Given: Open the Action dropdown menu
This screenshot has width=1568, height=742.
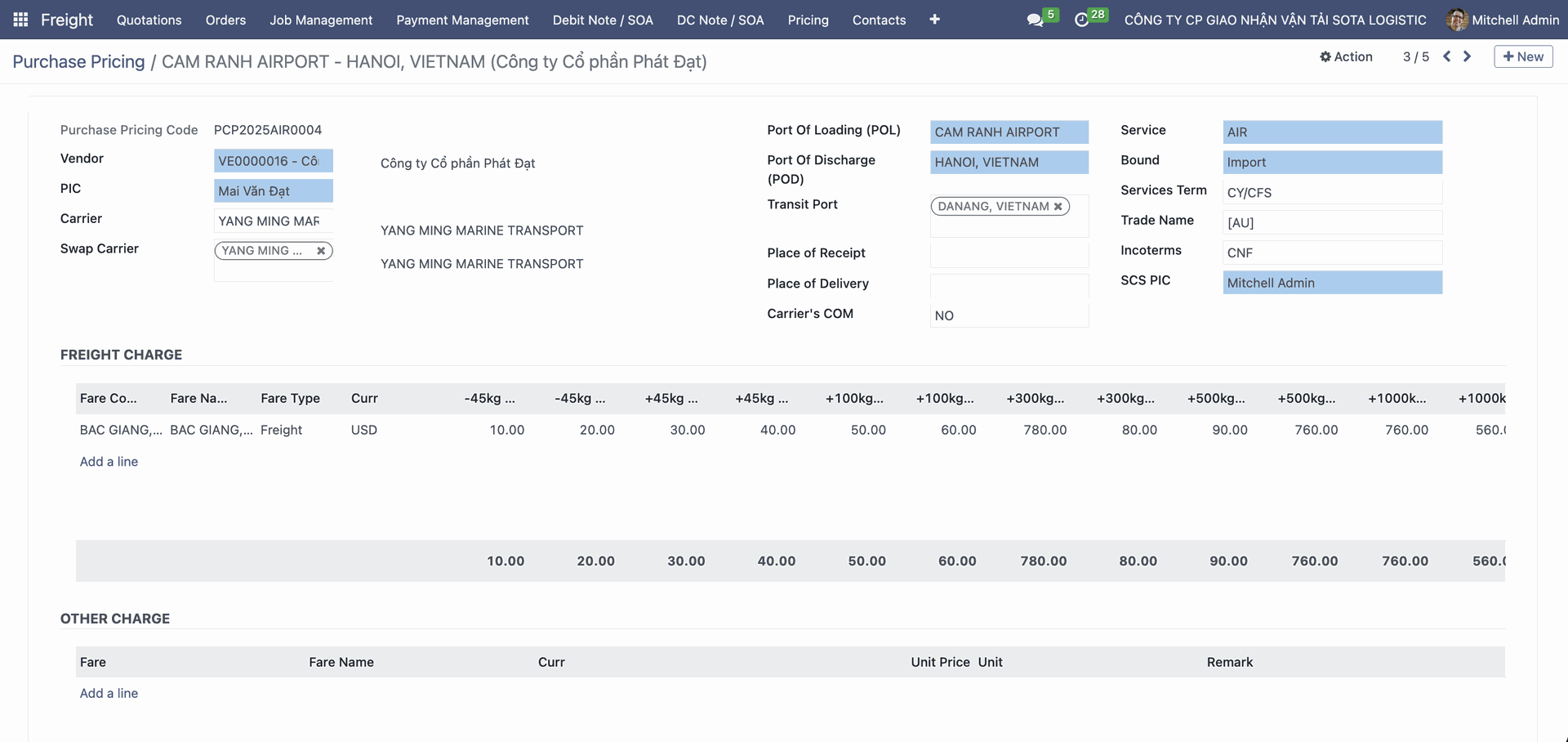Looking at the screenshot, I should pyautogui.click(x=1346, y=56).
